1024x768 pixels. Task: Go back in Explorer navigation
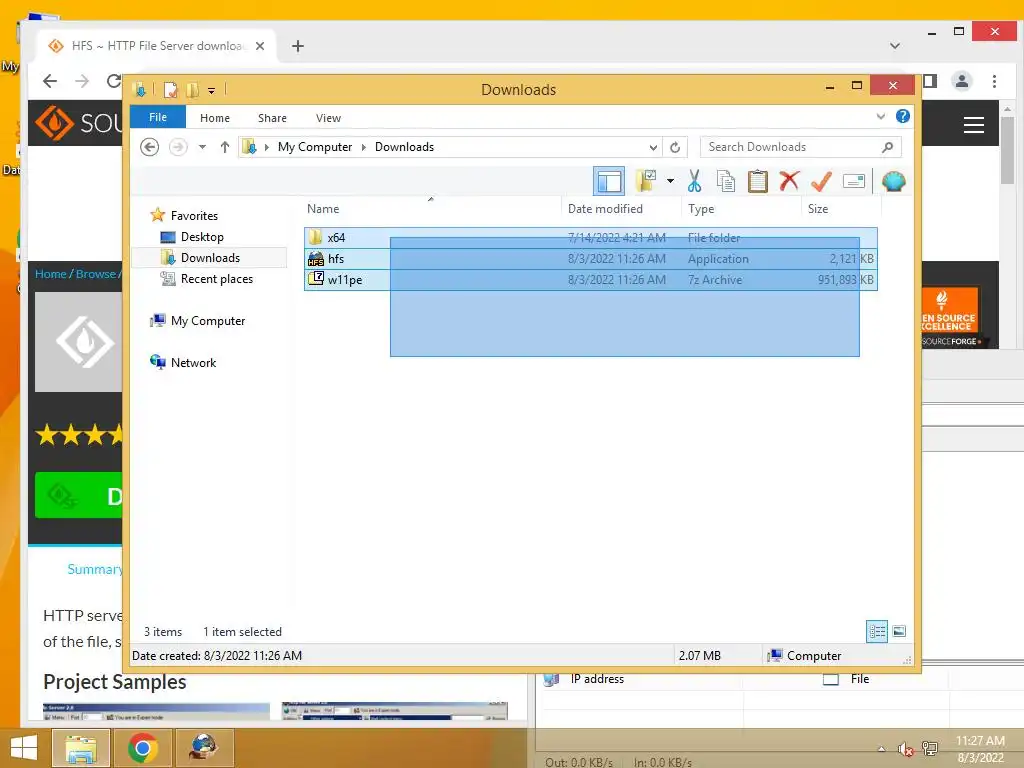tap(150, 147)
